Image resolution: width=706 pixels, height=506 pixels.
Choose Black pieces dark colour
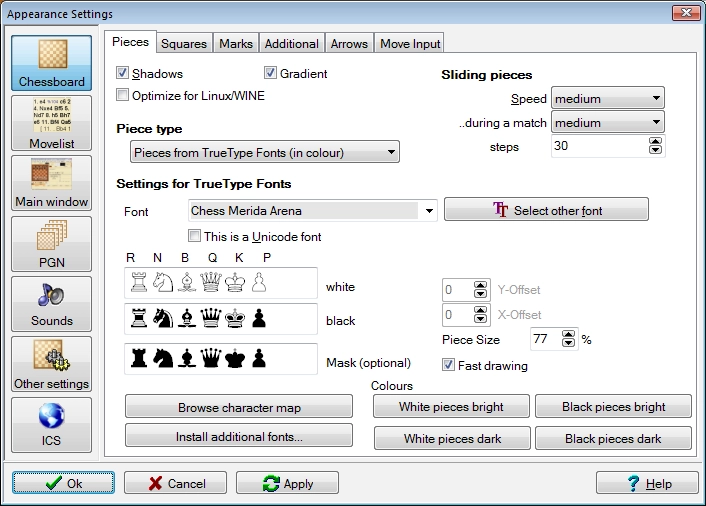point(613,438)
